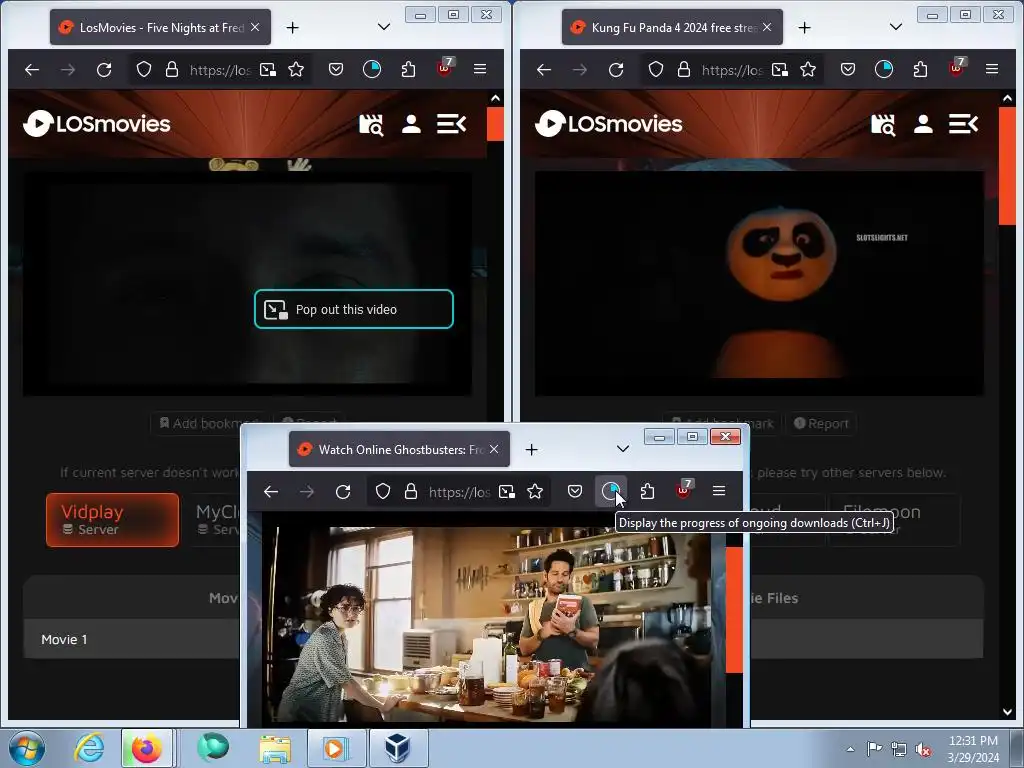Open movie search icon in Five Nights window

coord(371,124)
